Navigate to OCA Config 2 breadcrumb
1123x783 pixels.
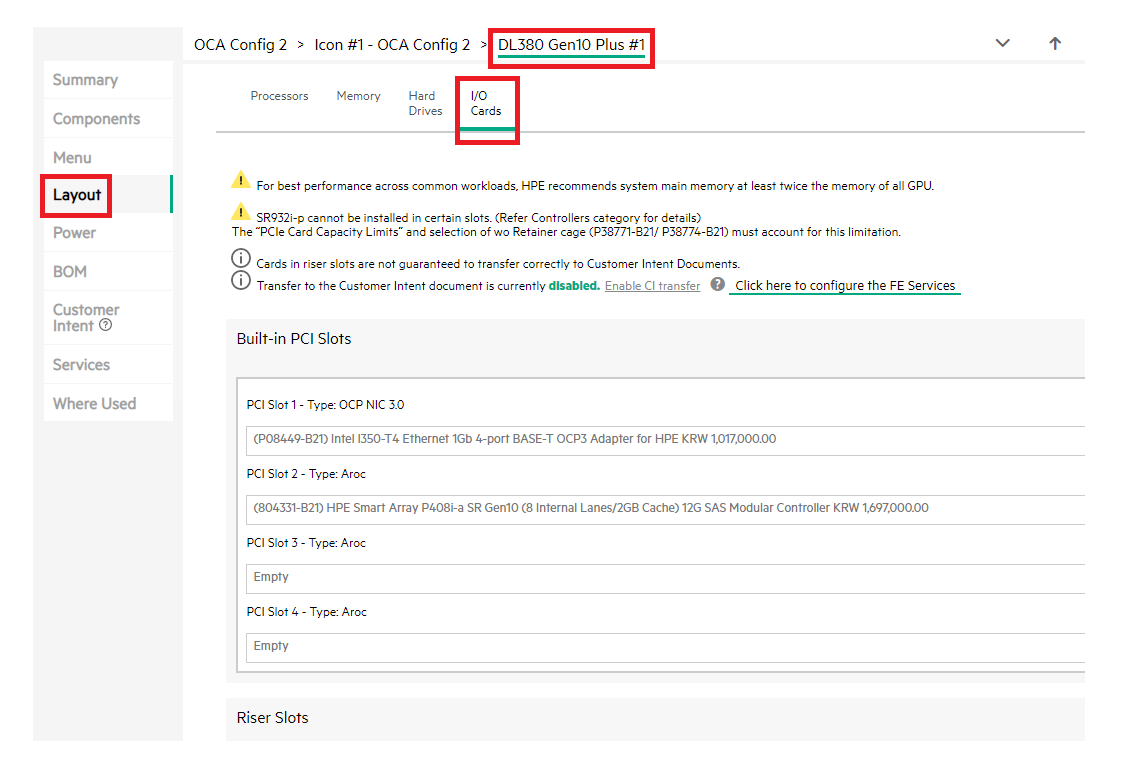click(x=240, y=45)
